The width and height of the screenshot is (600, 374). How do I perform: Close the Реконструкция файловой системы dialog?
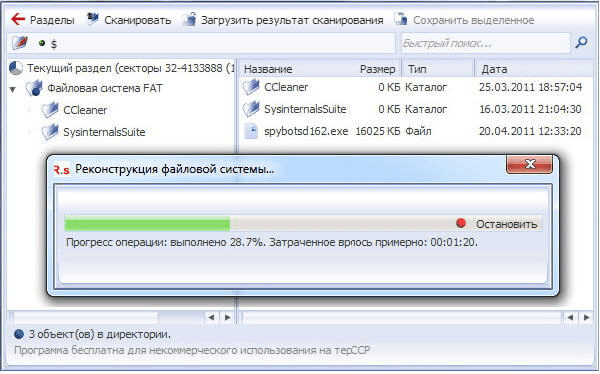529,165
